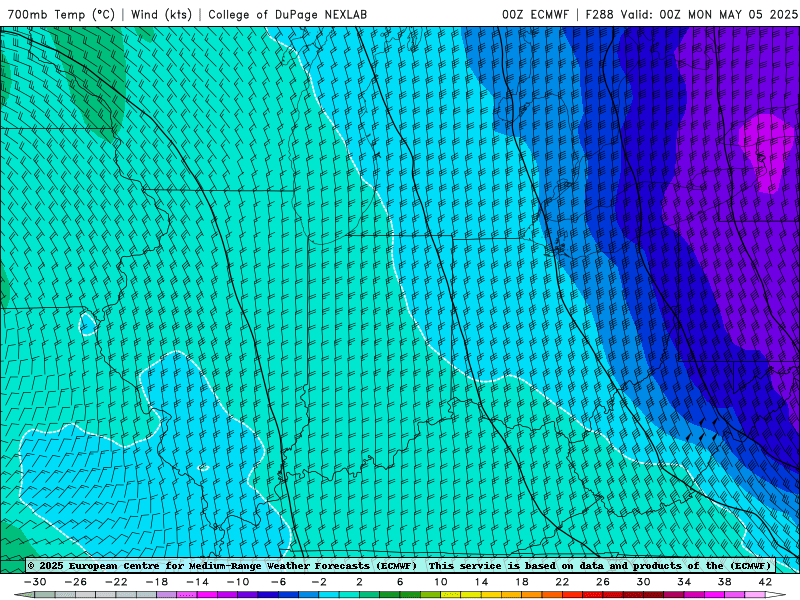Click the red color bar swatch below 26
Screen dimensions: 800x600
pos(613,595)
